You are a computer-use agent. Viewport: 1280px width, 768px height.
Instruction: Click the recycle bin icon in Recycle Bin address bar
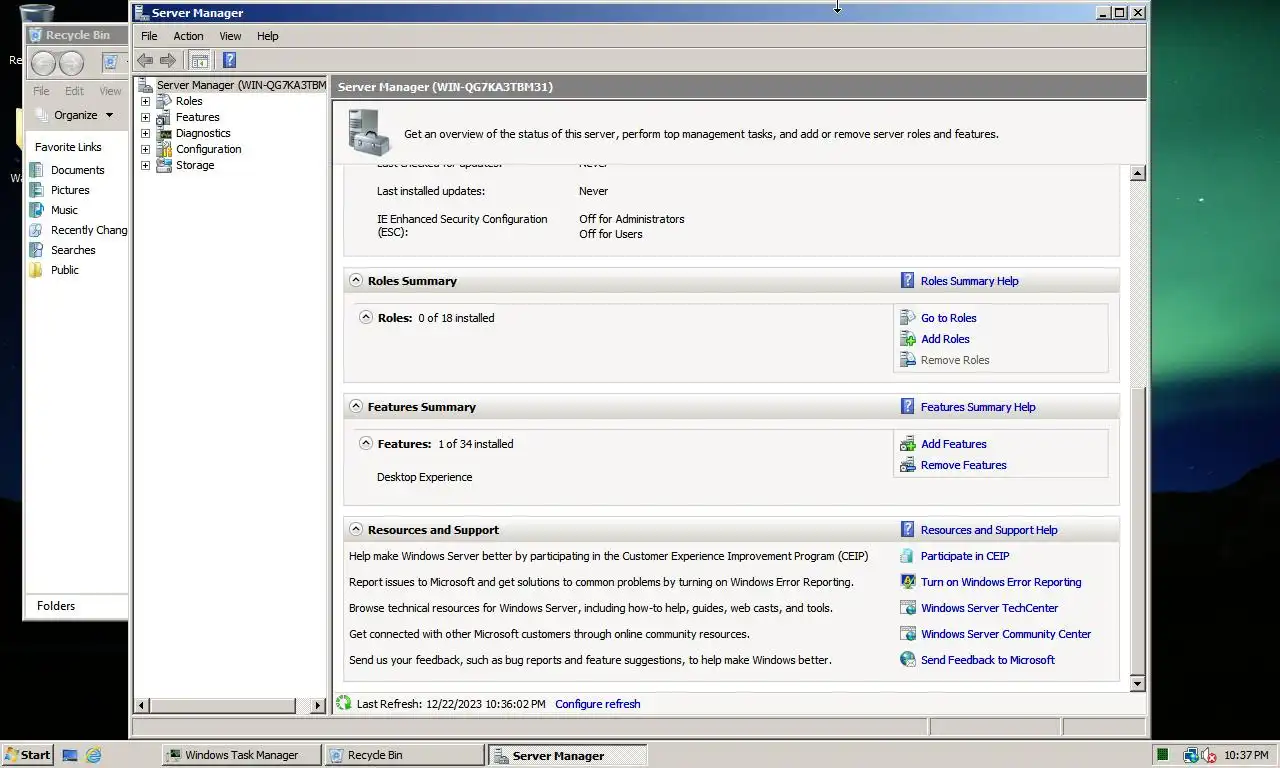(x=110, y=63)
